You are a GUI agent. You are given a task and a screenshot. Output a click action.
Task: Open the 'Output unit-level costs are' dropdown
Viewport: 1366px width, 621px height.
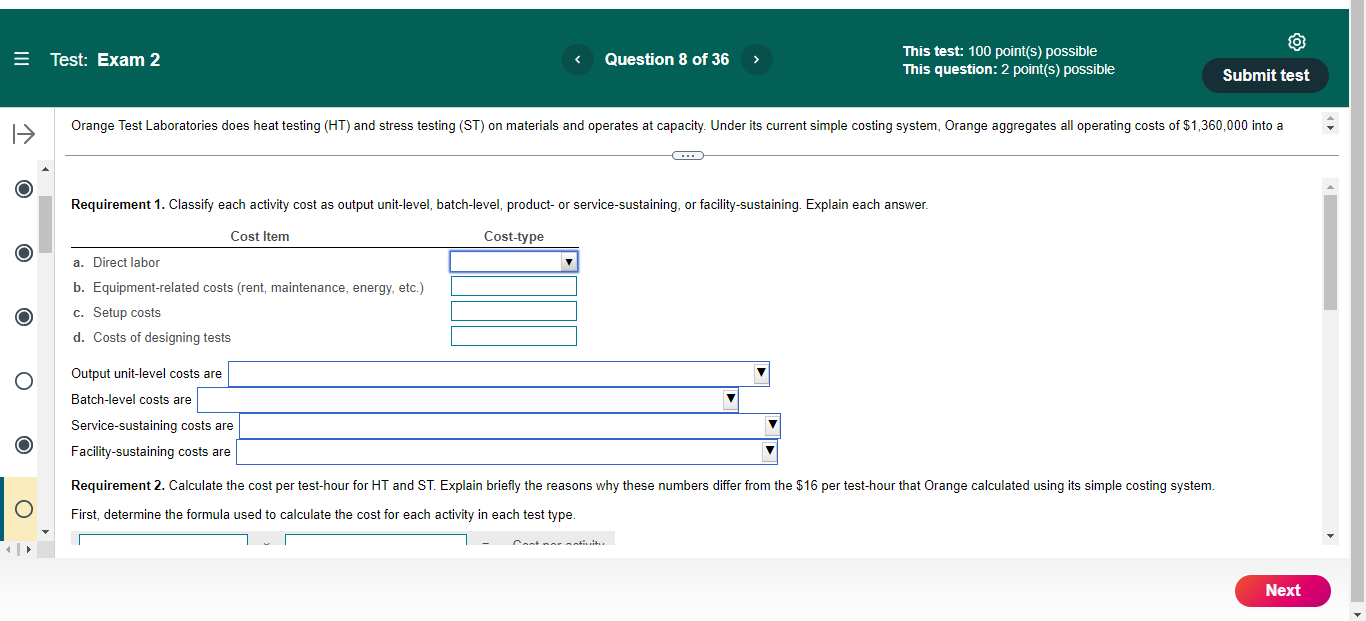[x=761, y=373]
